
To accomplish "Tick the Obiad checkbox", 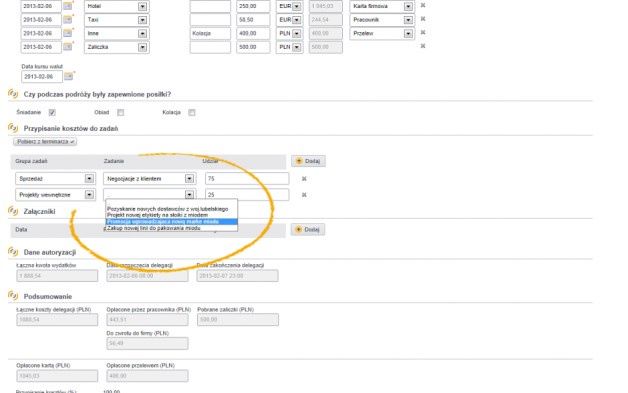I will tap(121, 113).
